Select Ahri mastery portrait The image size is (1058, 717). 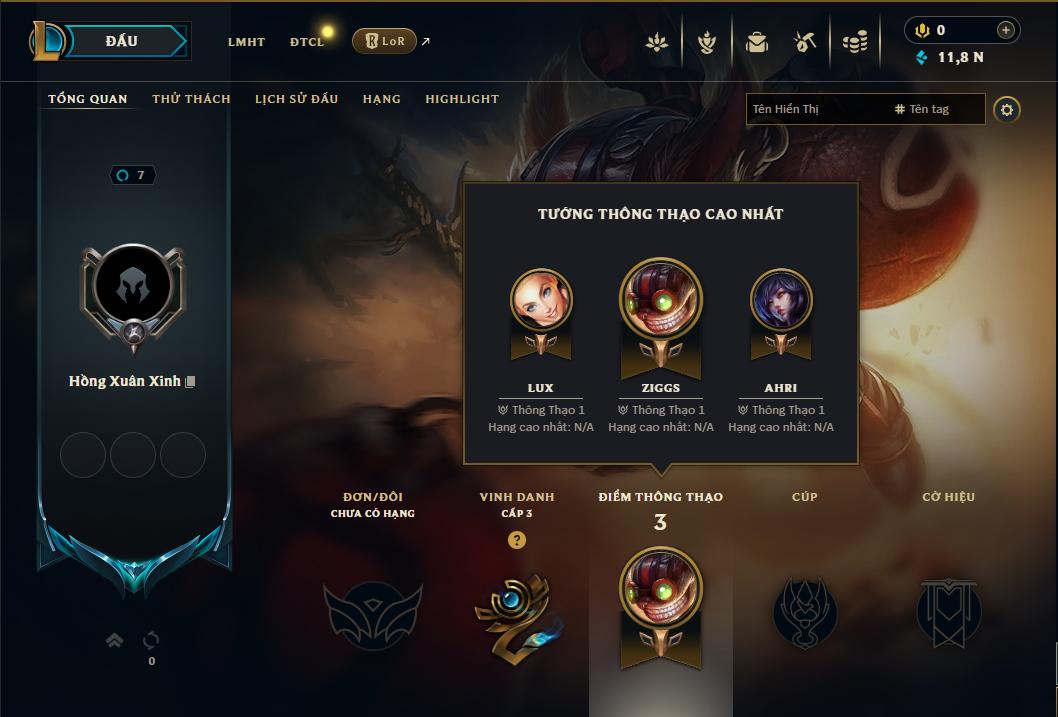click(x=781, y=300)
